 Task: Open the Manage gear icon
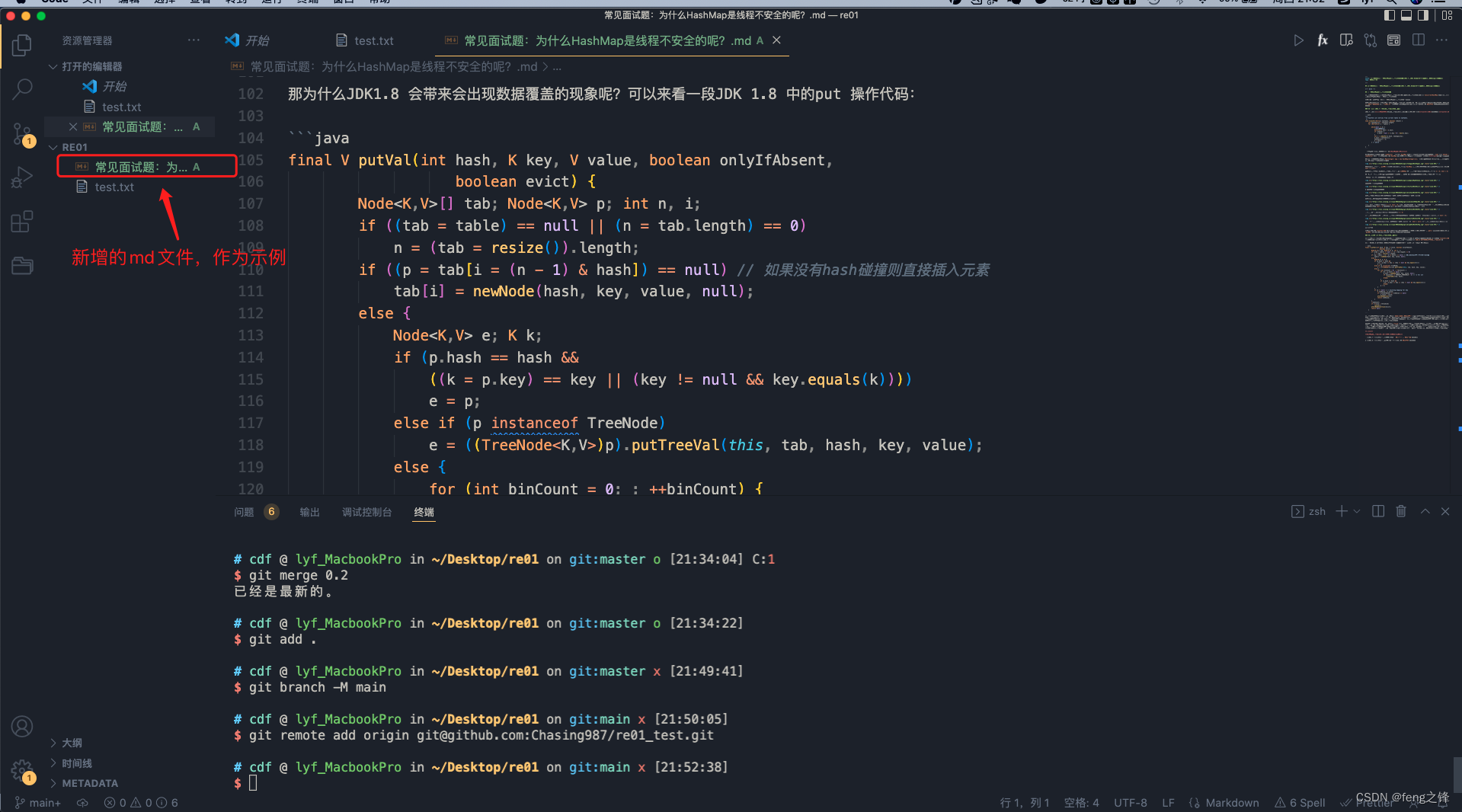point(22,771)
